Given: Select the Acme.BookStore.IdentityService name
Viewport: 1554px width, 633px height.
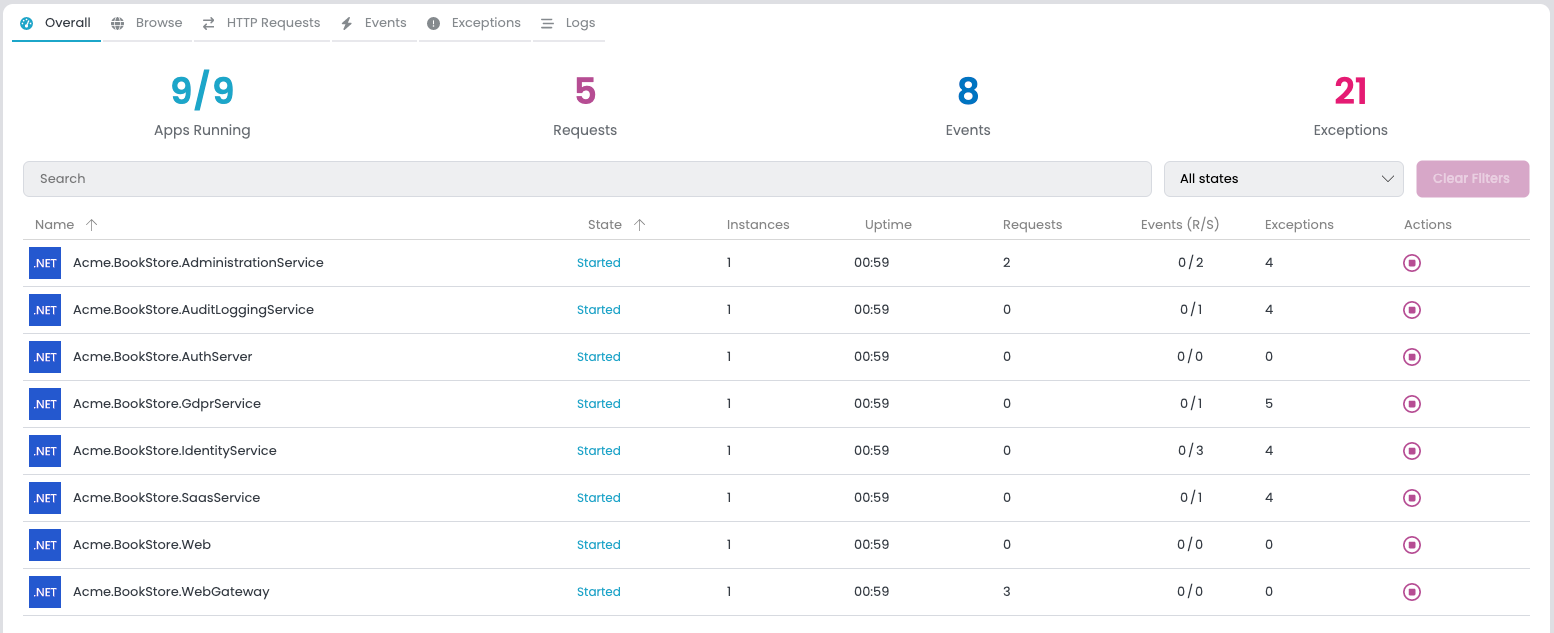Looking at the screenshot, I should pos(175,451).
